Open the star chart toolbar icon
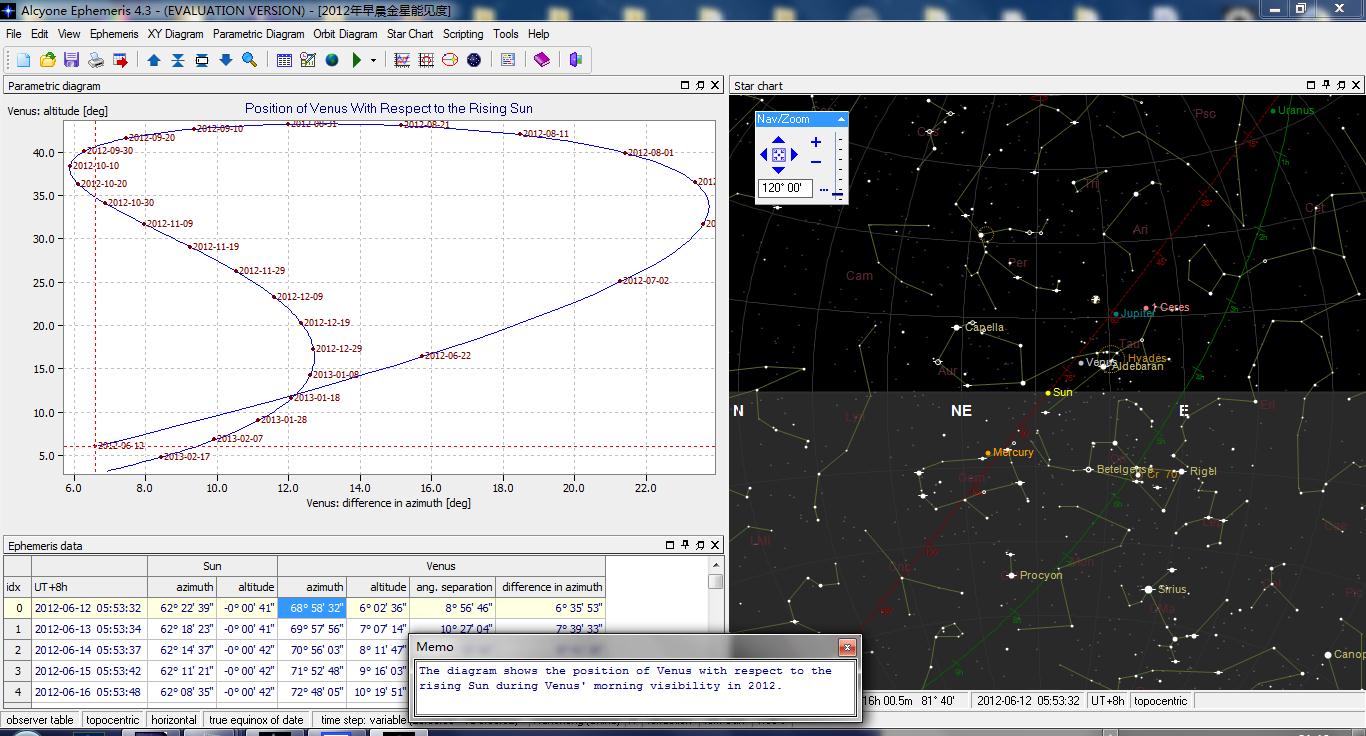The width and height of the screenshot is (1366, 736). click(474, 60)
